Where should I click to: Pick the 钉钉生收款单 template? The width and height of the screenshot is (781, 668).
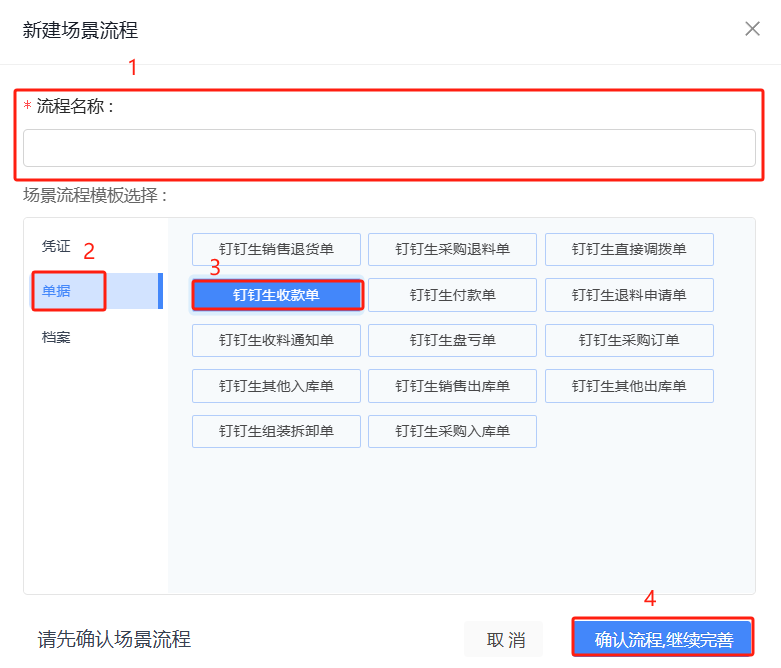coord(276,295)
